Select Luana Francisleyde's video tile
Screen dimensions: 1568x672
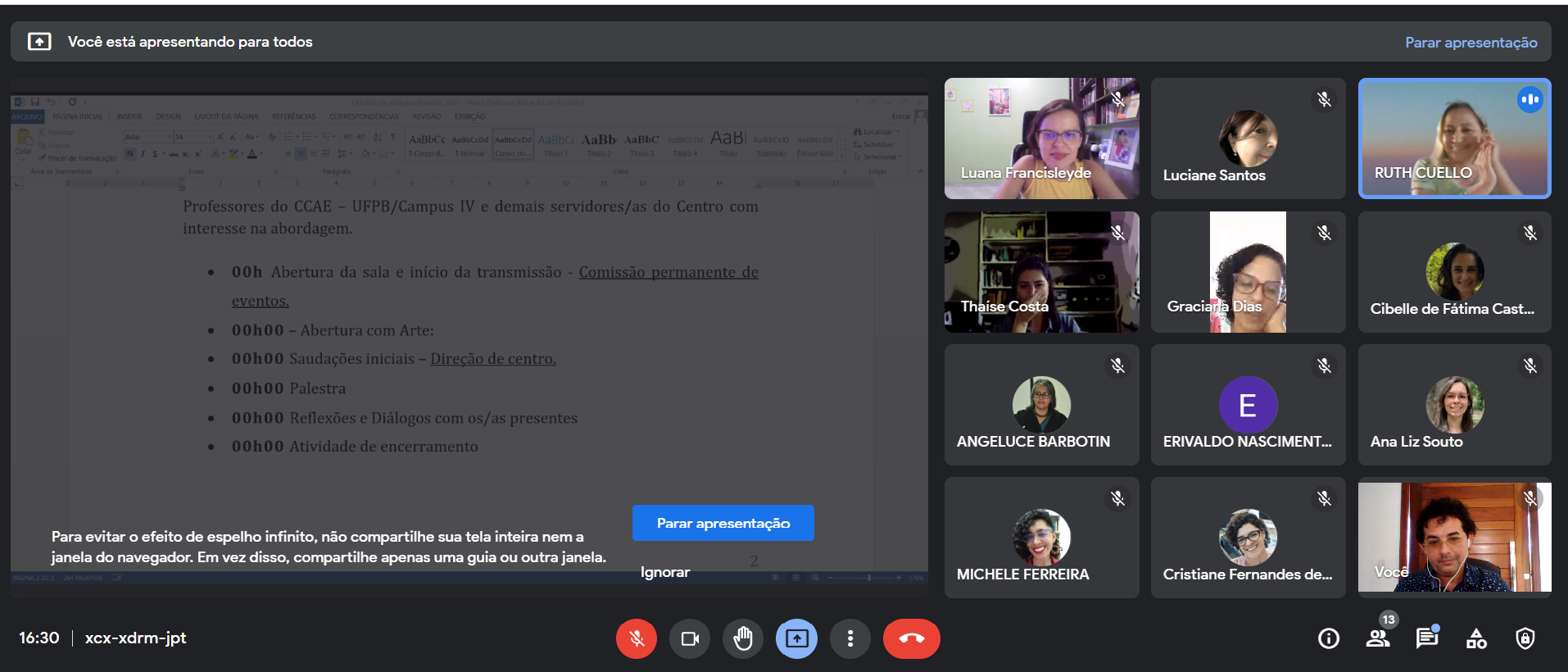(x=1041, y=138)
